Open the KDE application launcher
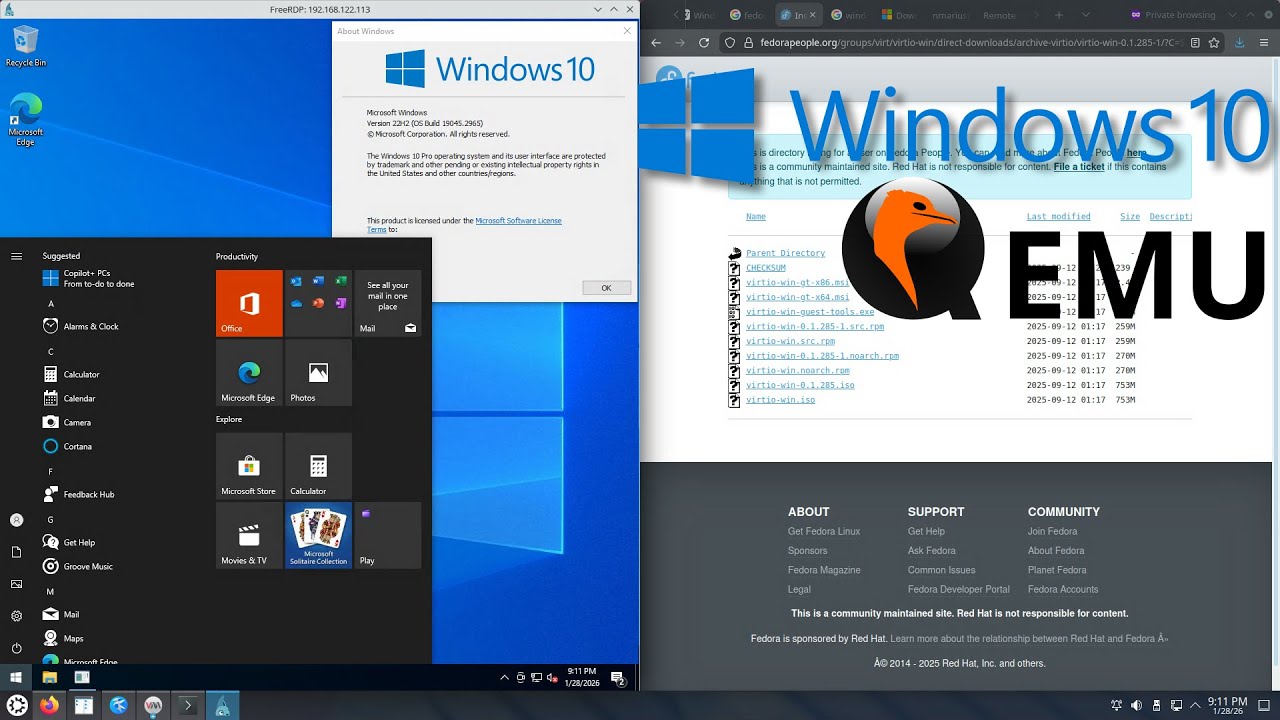Image resolution: width=1280 pixels, height=720 pixels. [x=17, y=705]
